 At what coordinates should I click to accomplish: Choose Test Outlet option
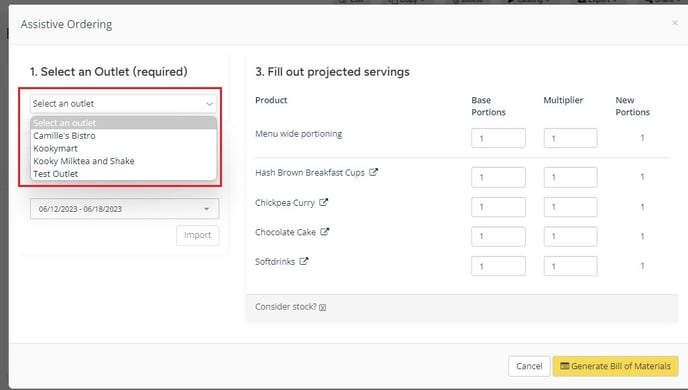[x=124, y=174]
